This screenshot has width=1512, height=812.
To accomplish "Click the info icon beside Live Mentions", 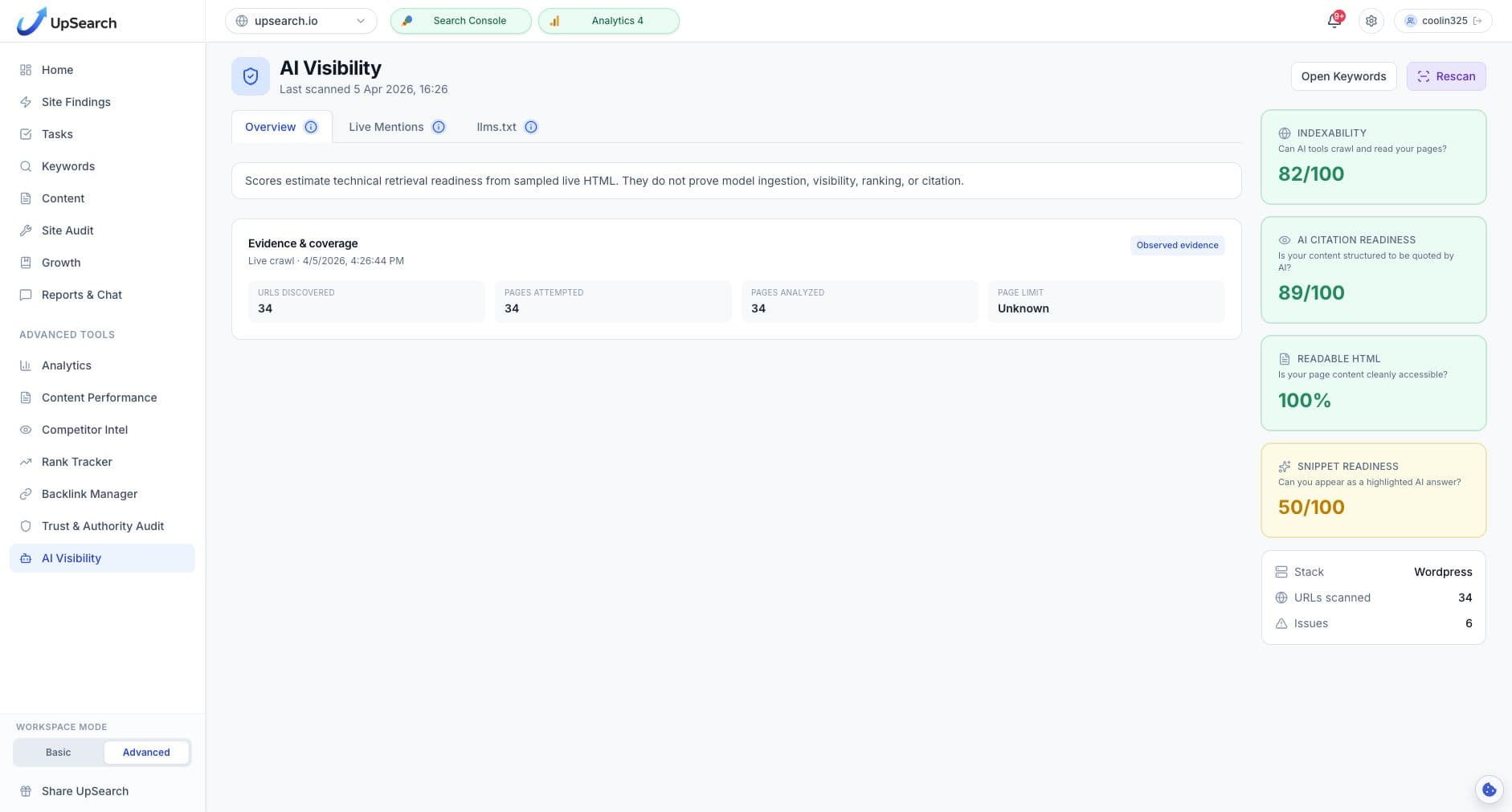I will coord(439,127).
